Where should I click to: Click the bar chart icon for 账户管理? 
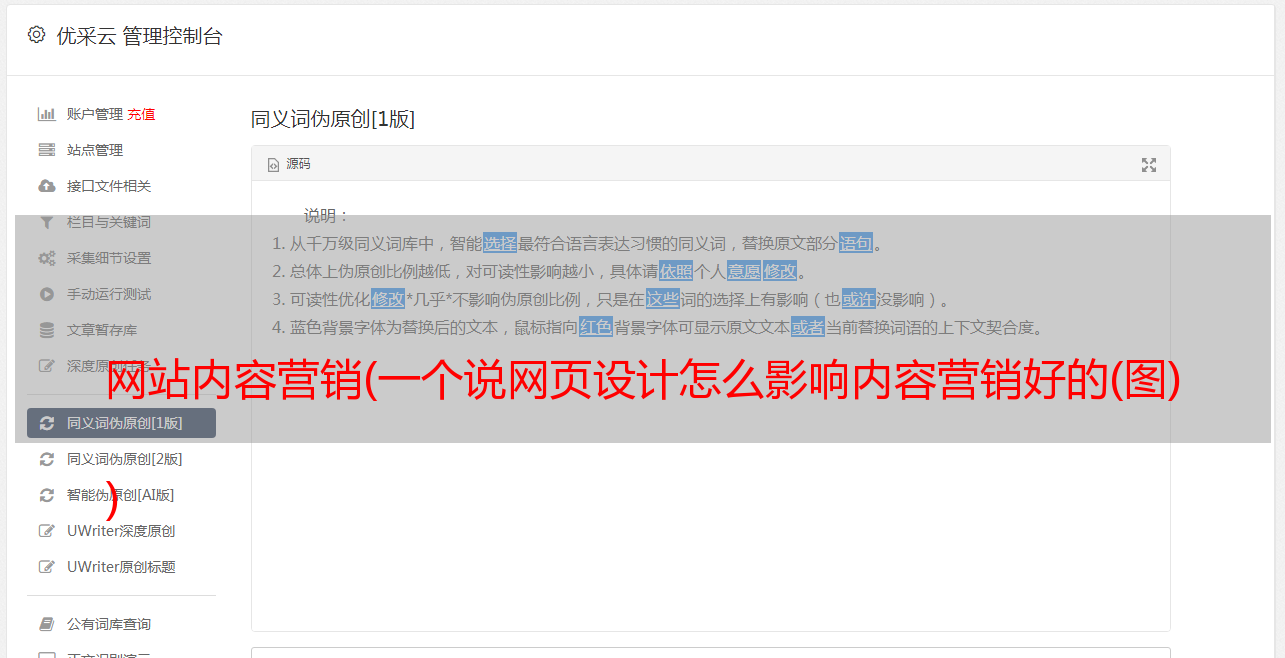(46, 114)
